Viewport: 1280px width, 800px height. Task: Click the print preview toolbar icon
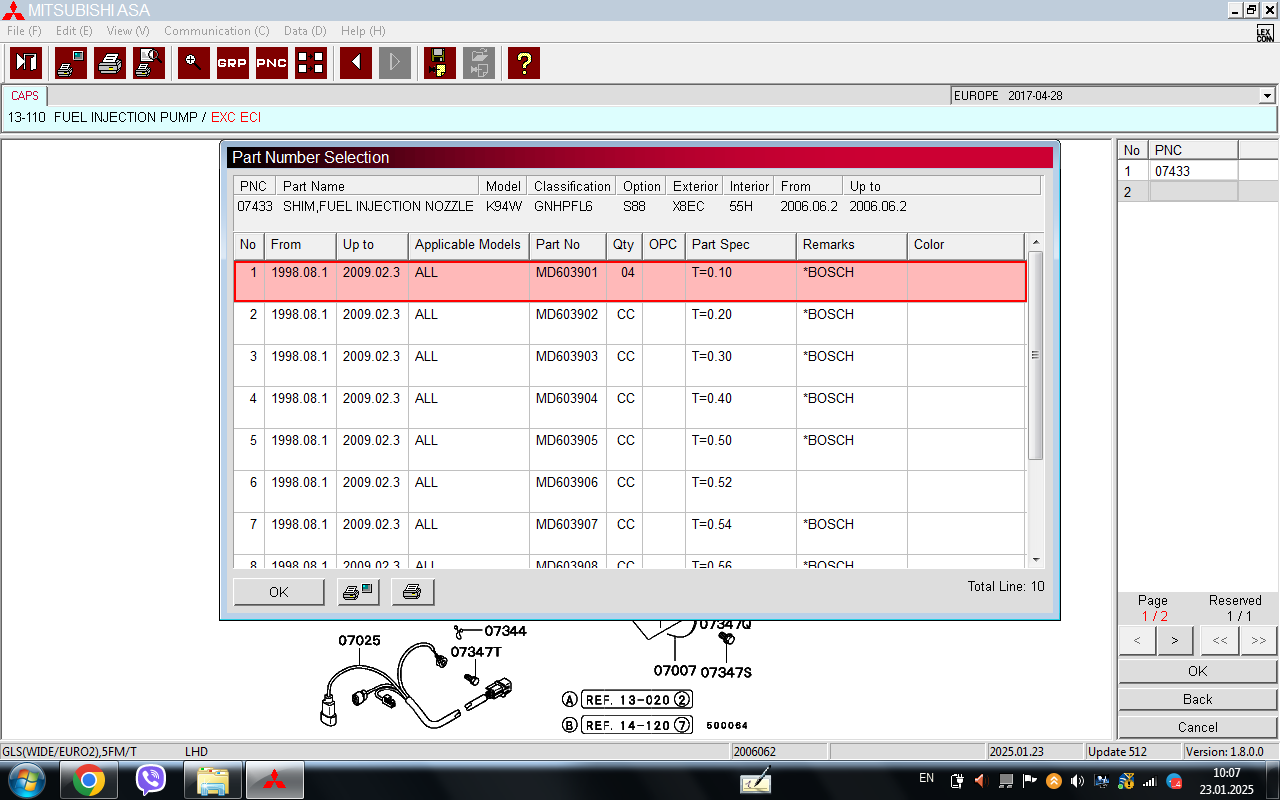coord(149,63)
